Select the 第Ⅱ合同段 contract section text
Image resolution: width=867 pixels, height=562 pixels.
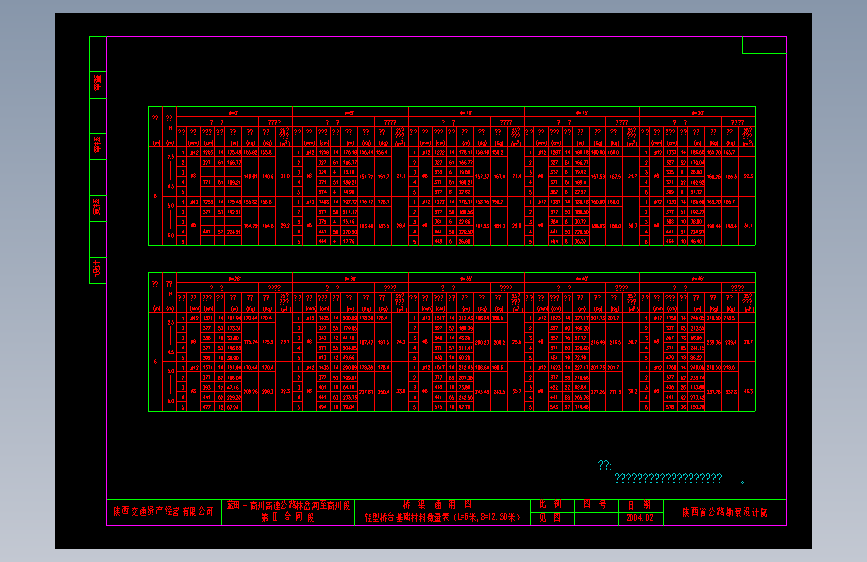288,518
